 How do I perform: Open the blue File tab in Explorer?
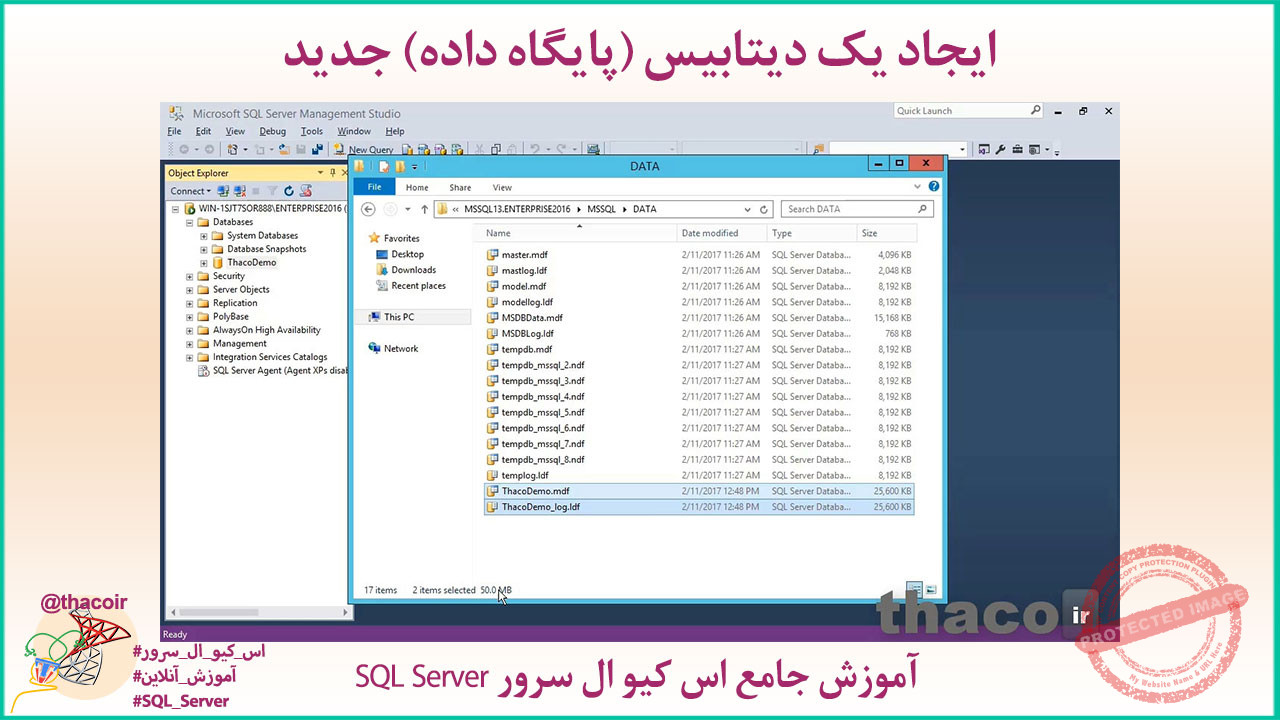[x=375, y=187]
